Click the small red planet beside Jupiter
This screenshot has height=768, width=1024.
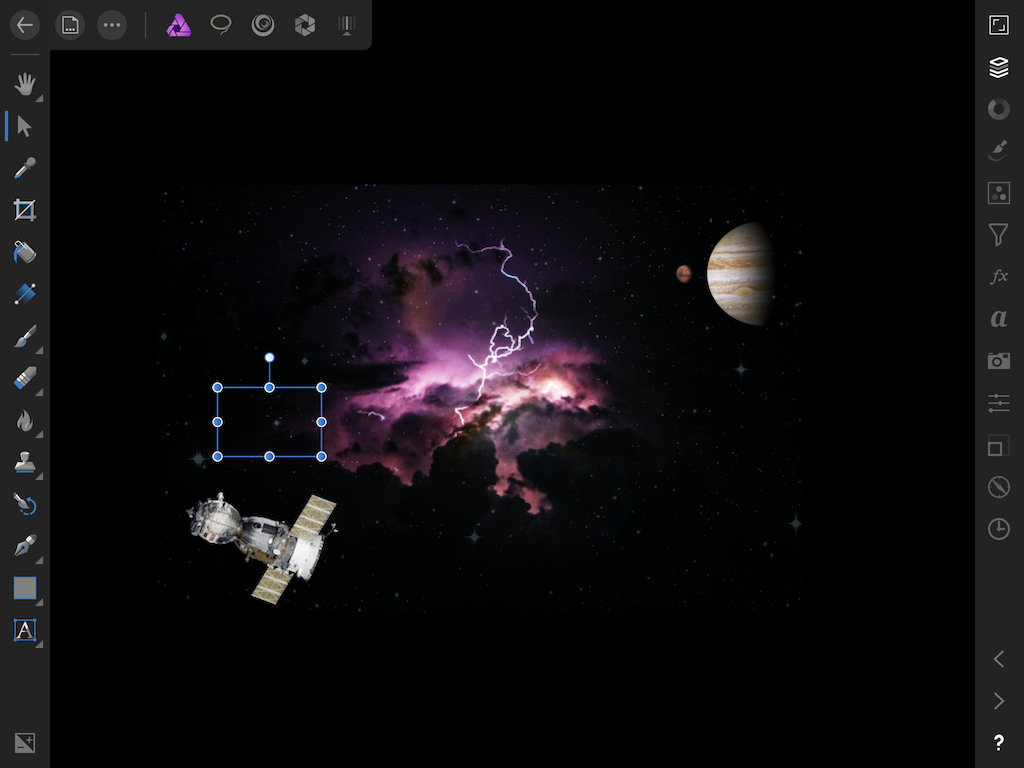(x=684, y=274)
